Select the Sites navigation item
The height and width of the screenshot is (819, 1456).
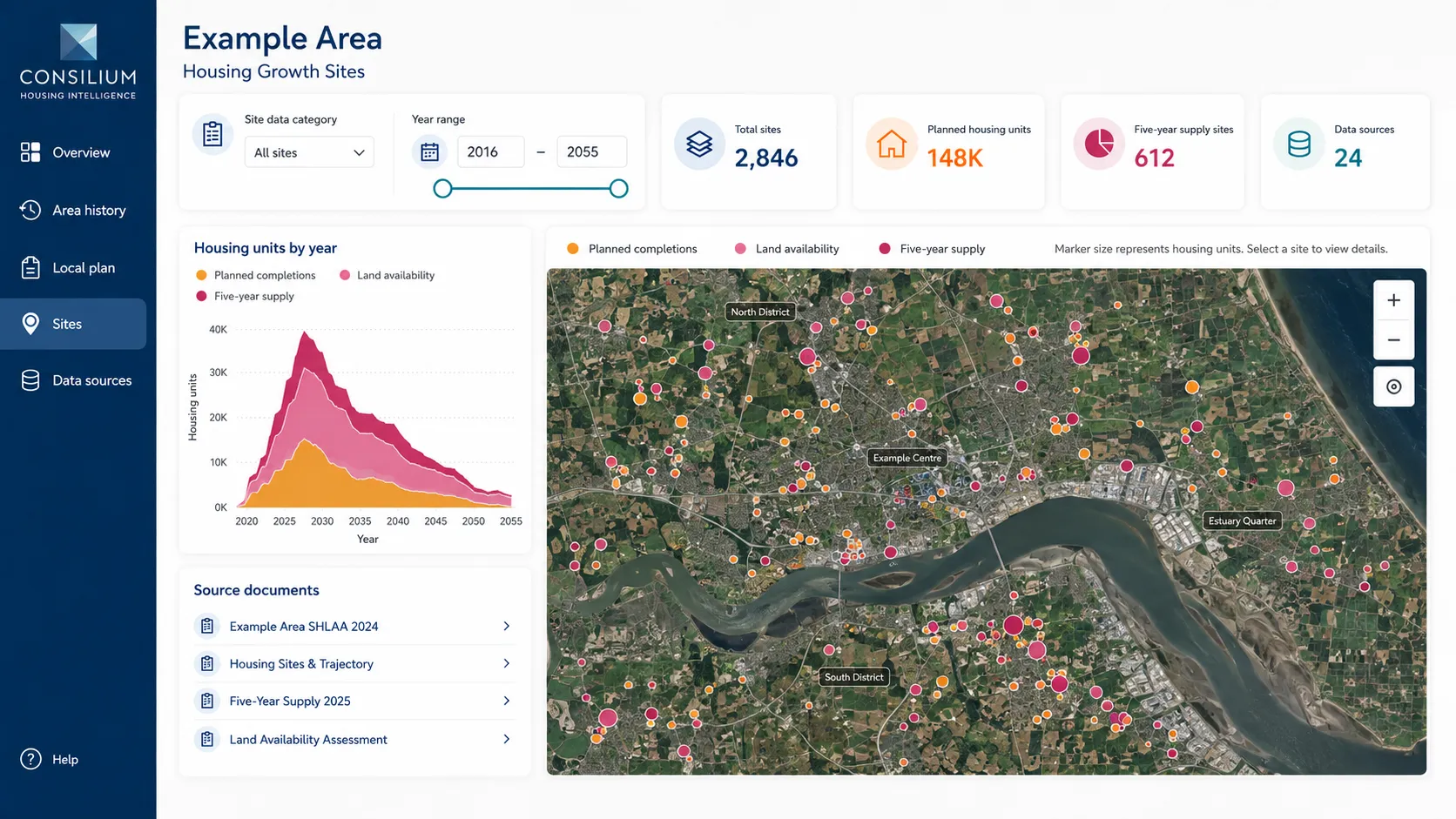coord(73,324)
